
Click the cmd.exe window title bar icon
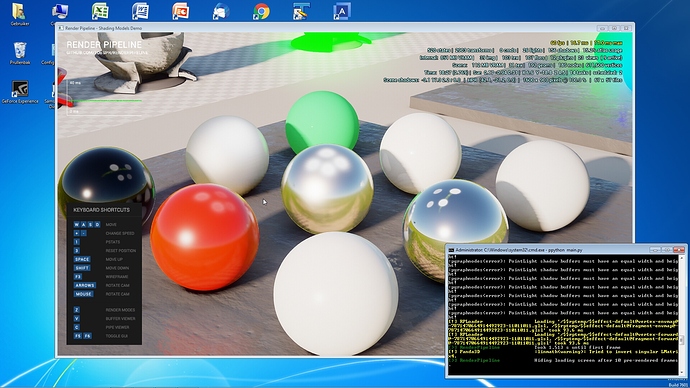[451, 250]
